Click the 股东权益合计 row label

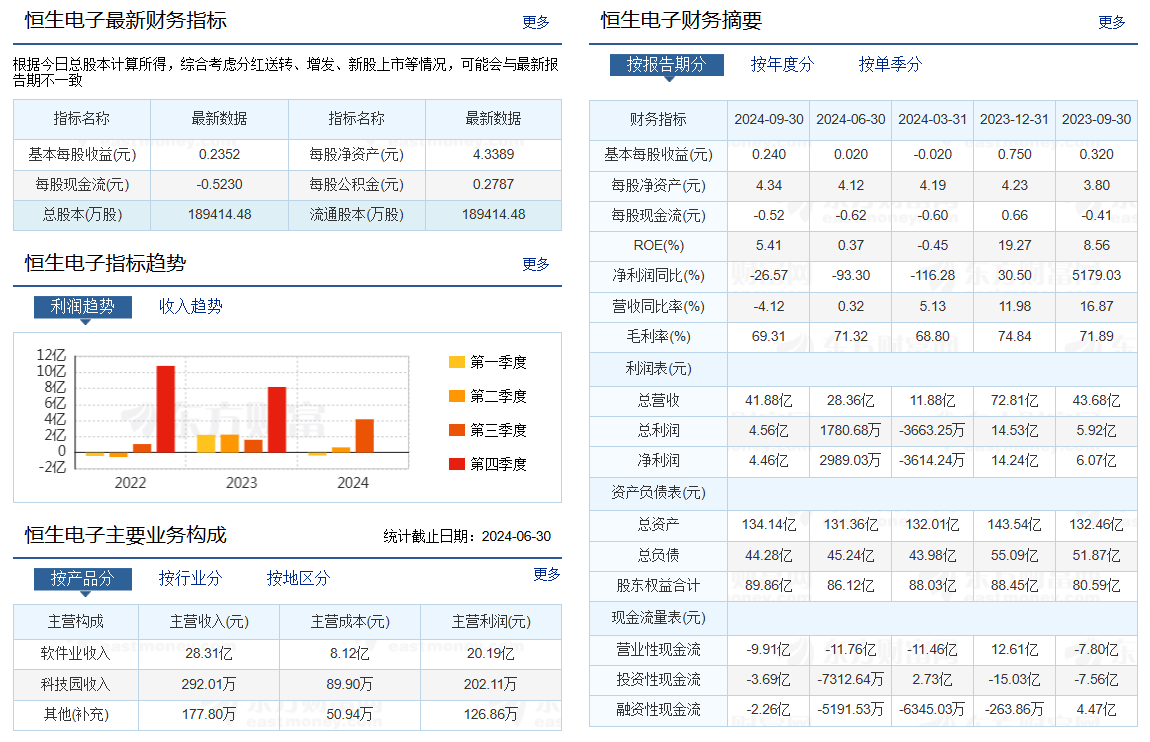658,586
